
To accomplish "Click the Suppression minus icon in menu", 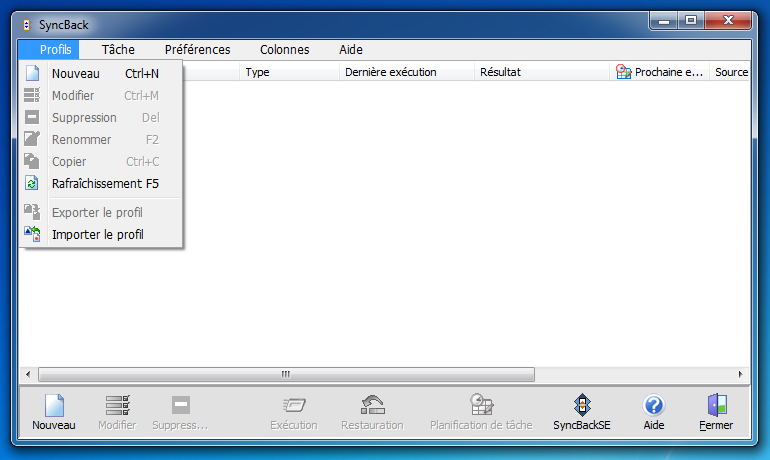I will (x=32, y=117).
